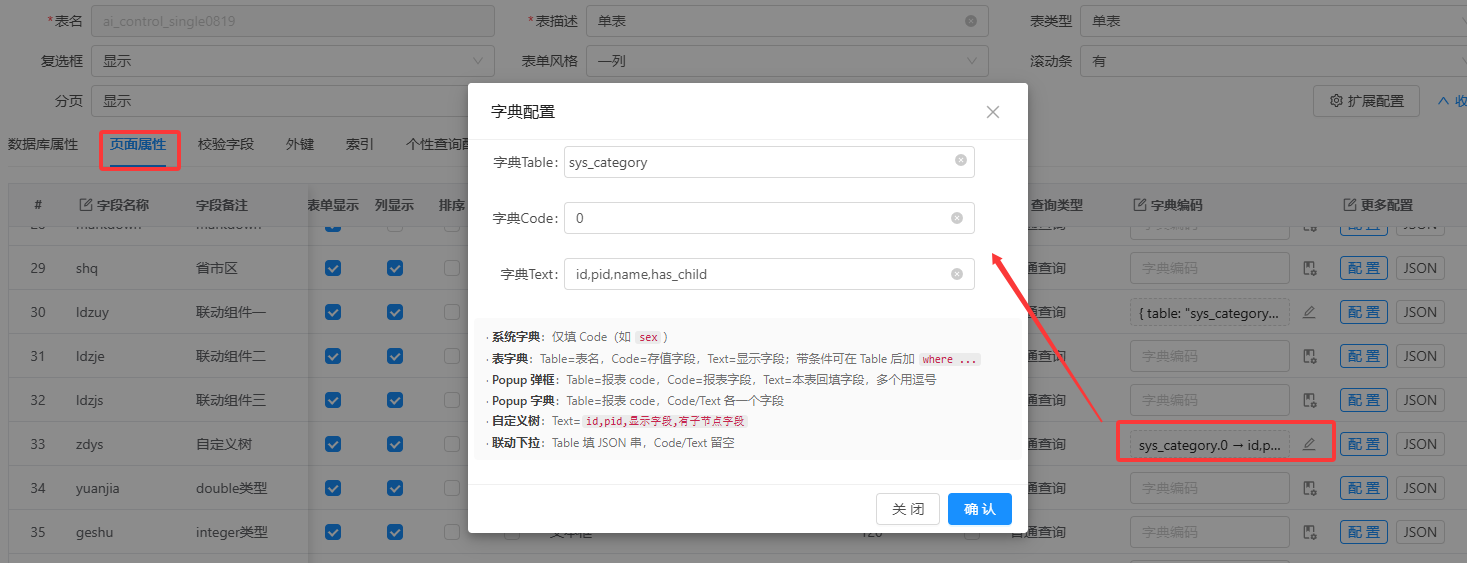Click gear icon on 扩展配置 button
This screenshot has height=563, width=1467.
[x=1336, y=101]
